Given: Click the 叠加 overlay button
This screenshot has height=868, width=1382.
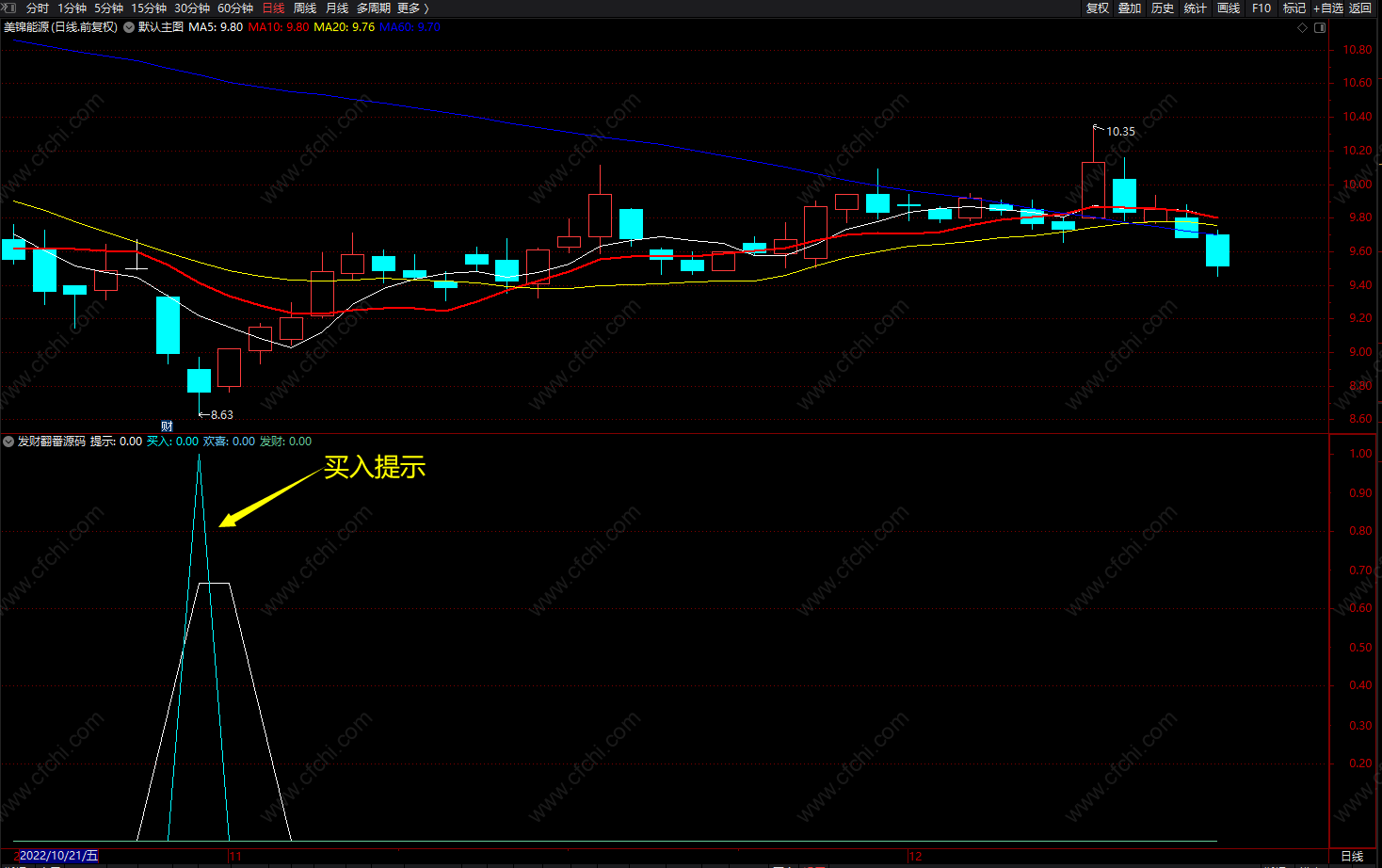Looking at the screenshot, I should pos(1130,8).
